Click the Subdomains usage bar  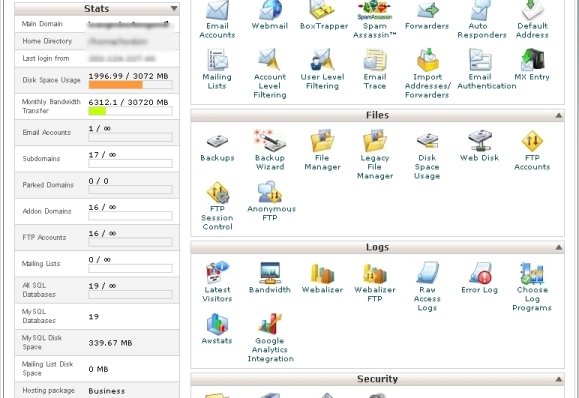click(130, 164)
